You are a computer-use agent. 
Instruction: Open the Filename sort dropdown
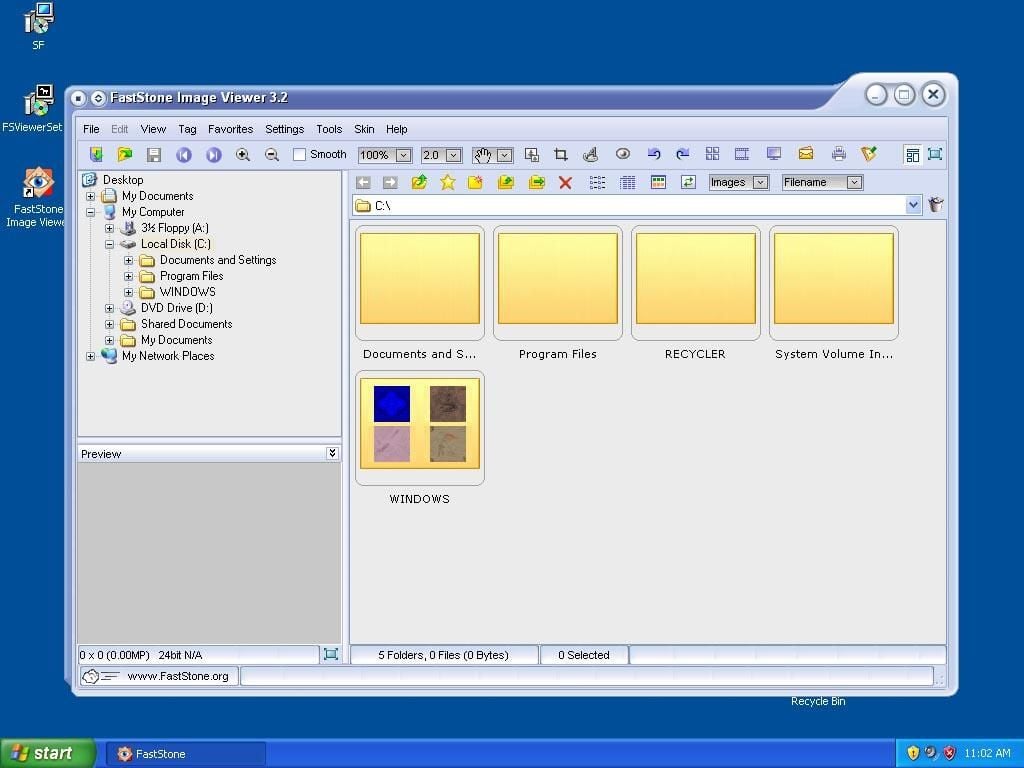(854, 183)
